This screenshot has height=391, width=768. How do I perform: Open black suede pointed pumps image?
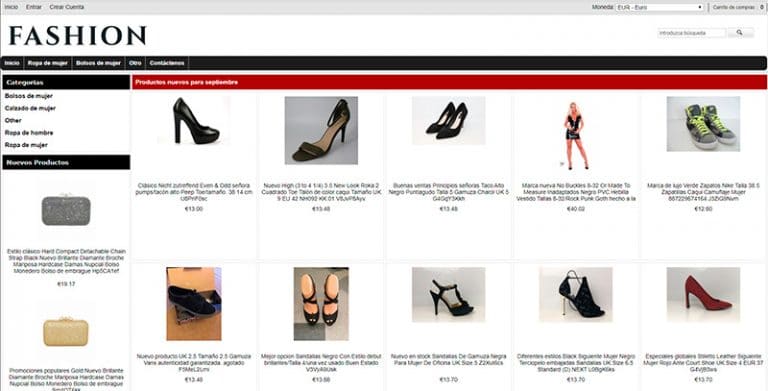click(x=449, y=121)
